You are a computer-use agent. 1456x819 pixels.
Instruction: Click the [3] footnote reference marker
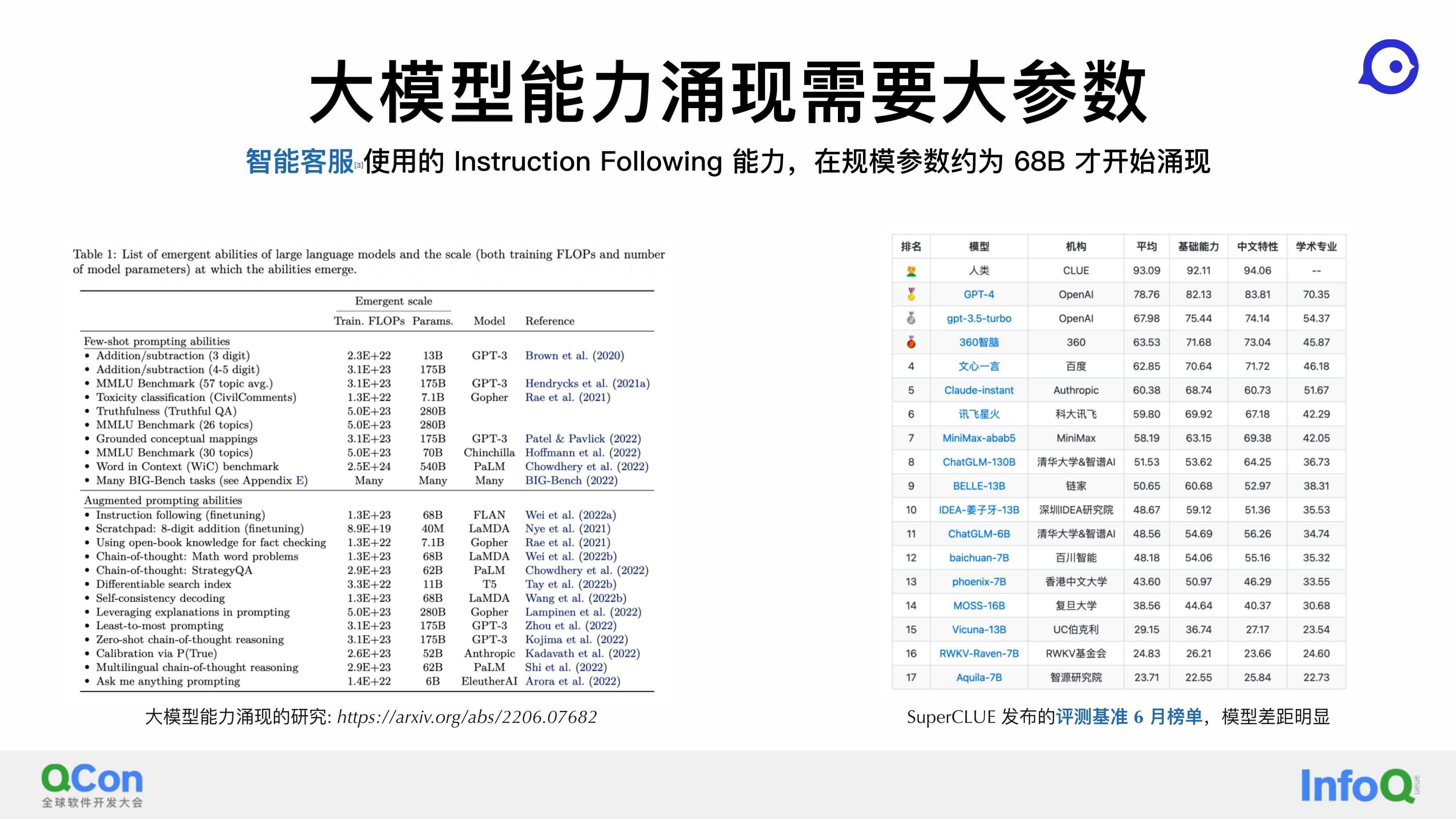(358, 166)
